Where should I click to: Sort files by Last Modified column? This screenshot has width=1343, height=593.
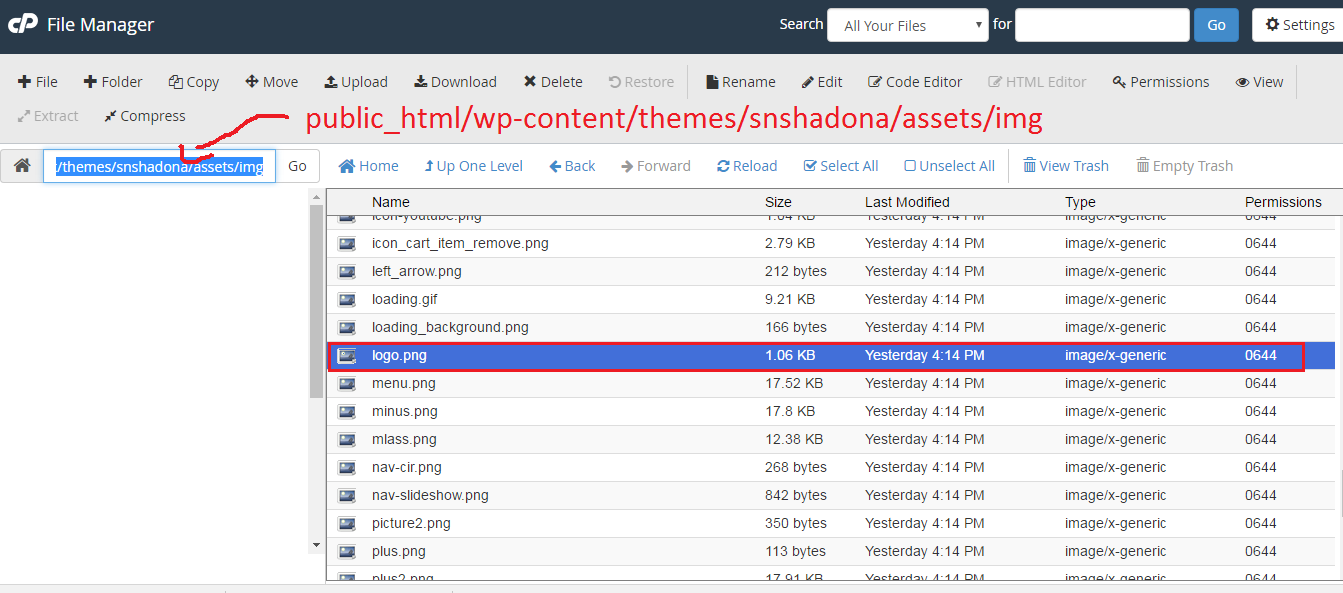[907, 202]
